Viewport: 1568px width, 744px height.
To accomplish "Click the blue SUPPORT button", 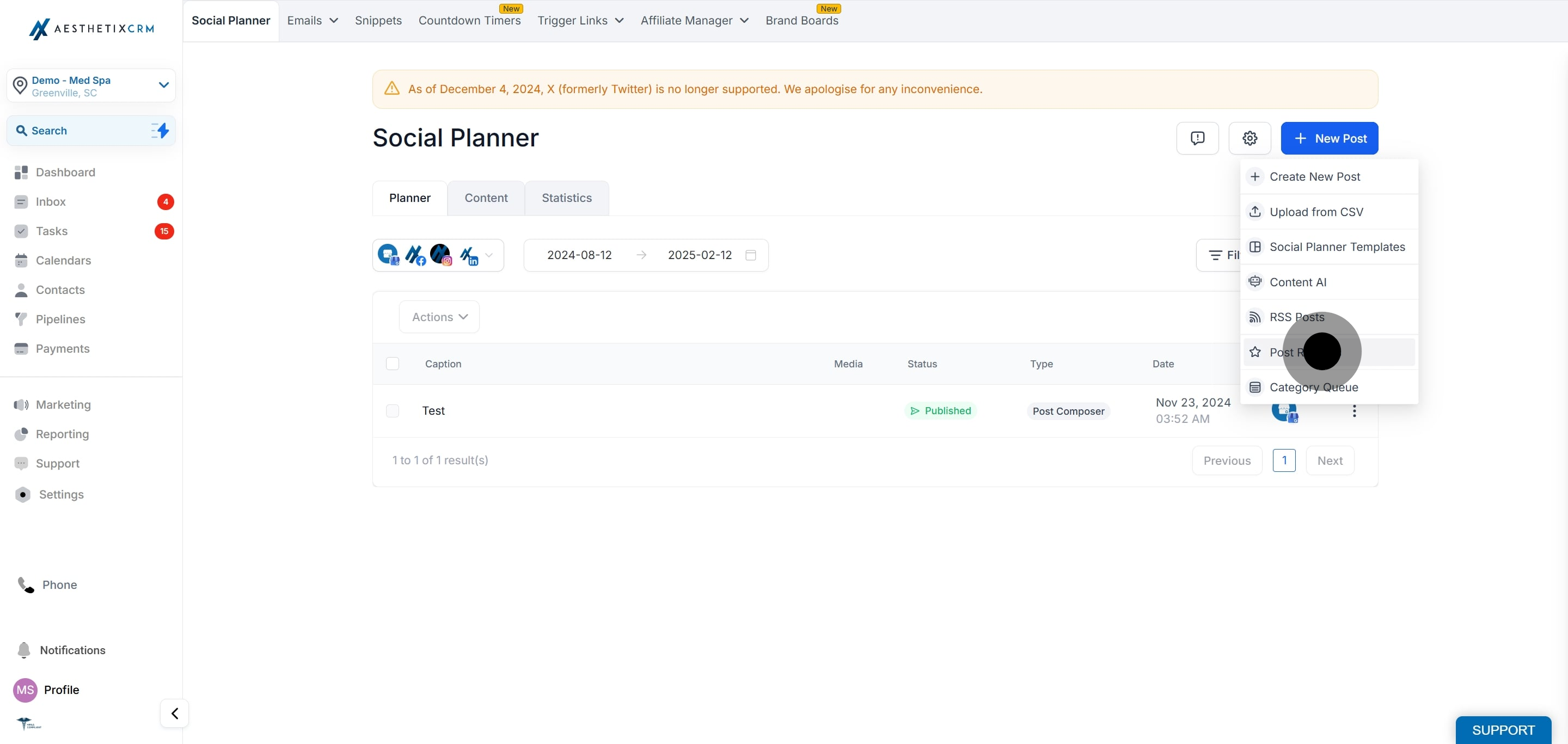I will [x=1503, y=729].
